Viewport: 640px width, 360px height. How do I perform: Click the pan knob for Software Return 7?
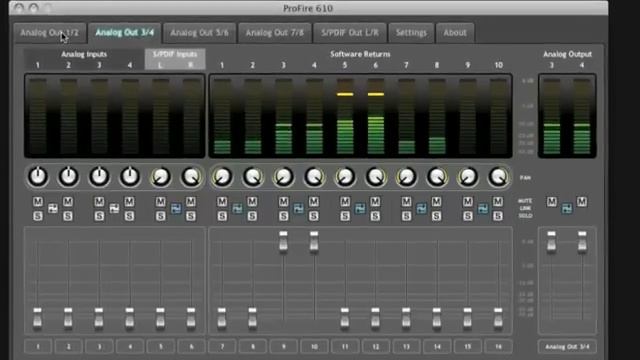pyautogui.click(x=407, y=177)
